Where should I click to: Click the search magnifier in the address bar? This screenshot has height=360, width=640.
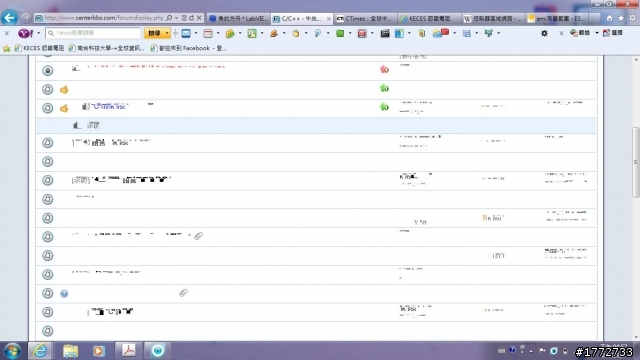pyautogui.click(x=169, y=18)
